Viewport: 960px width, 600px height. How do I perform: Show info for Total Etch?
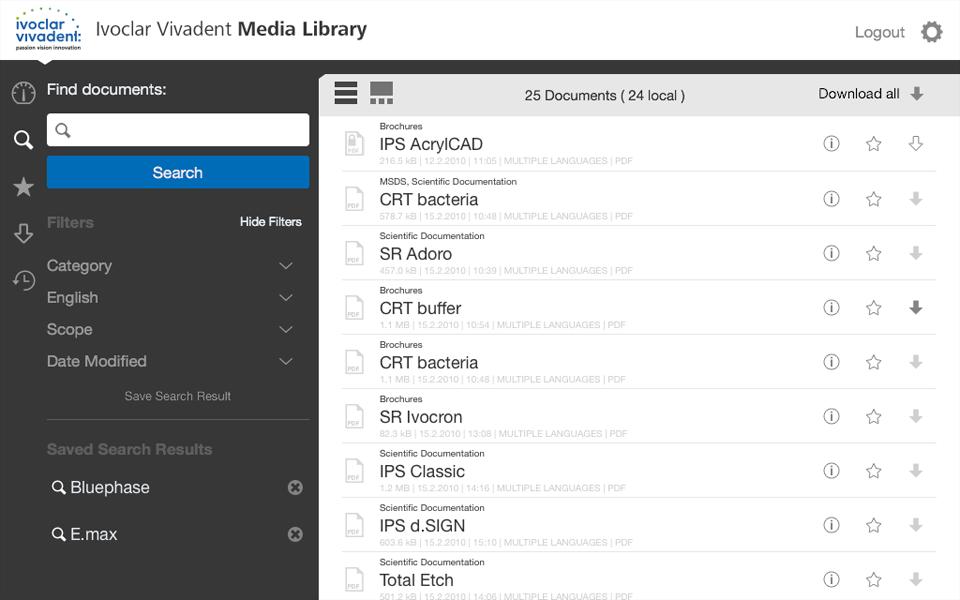(x=831, y=579)
